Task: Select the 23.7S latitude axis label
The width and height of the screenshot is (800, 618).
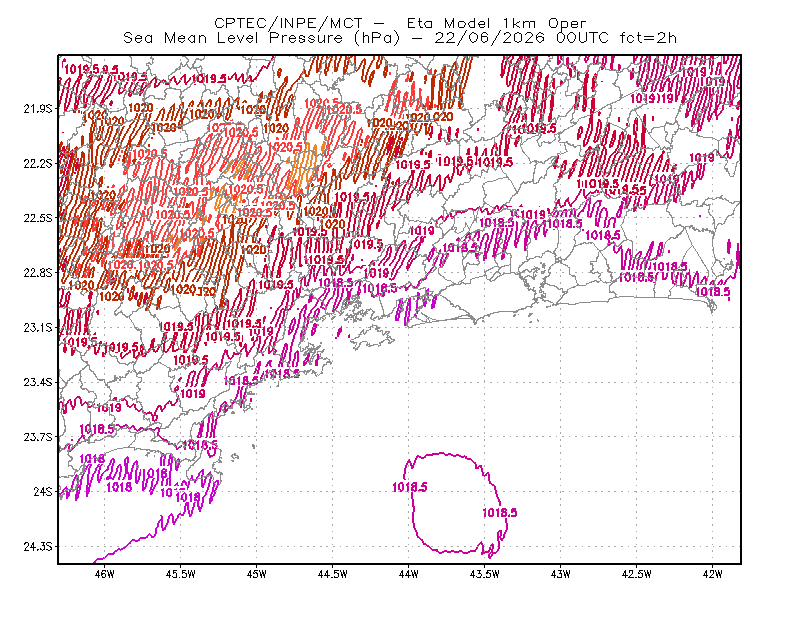Action: point(38,437)
